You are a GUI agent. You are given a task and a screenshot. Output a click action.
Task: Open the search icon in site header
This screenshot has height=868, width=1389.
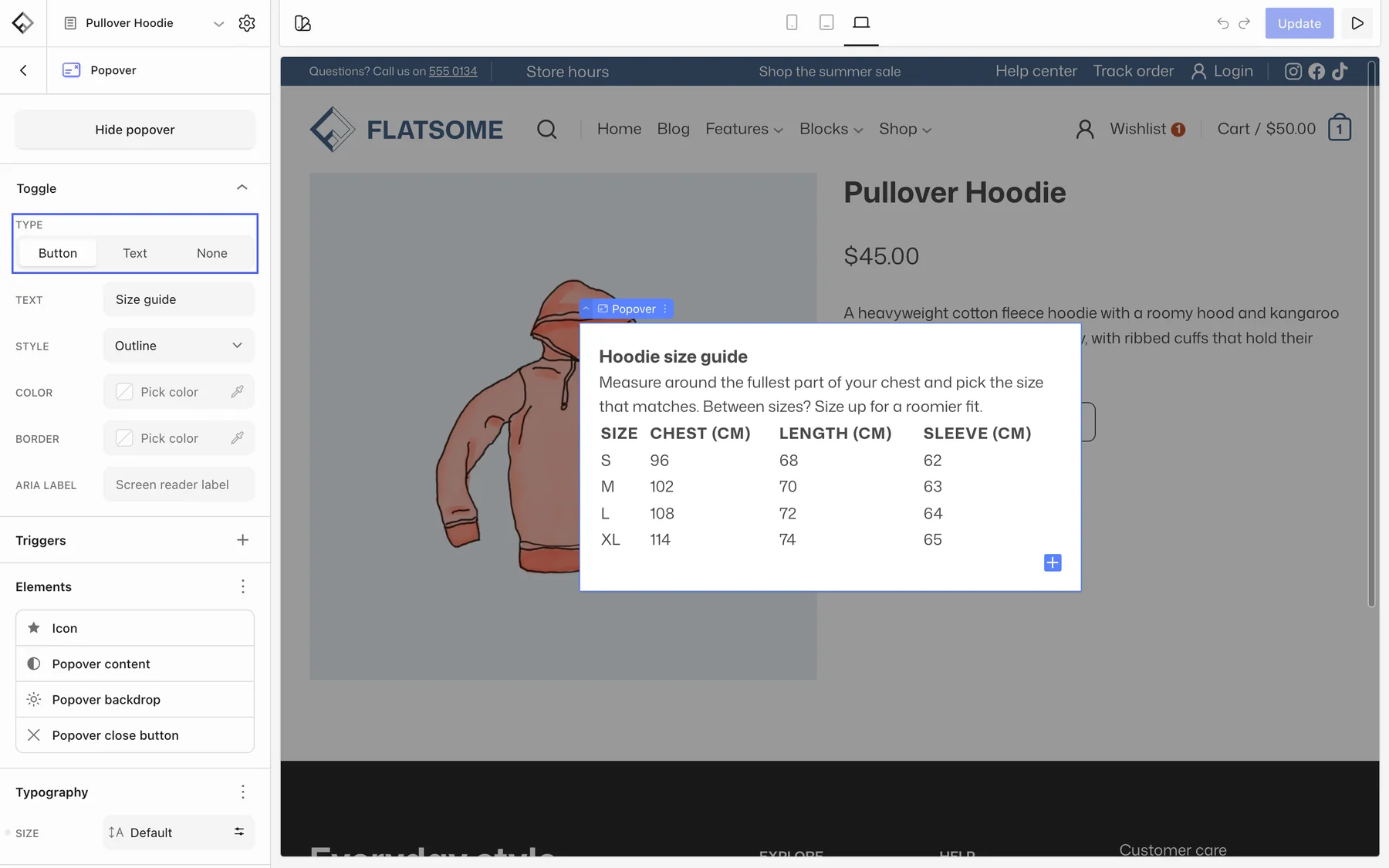[546, 129]
